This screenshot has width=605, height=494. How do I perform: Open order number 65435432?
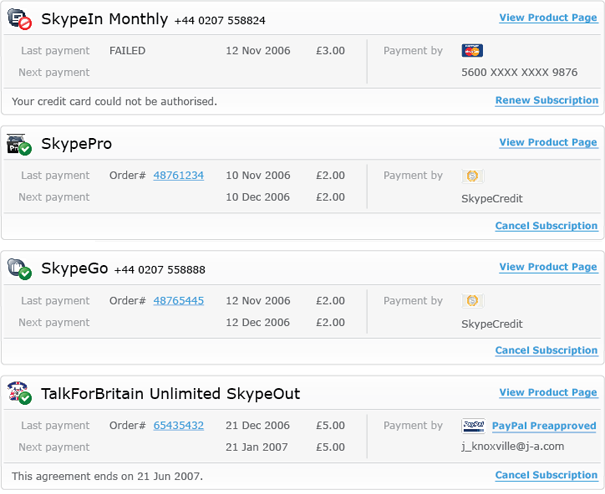point(179,426)
